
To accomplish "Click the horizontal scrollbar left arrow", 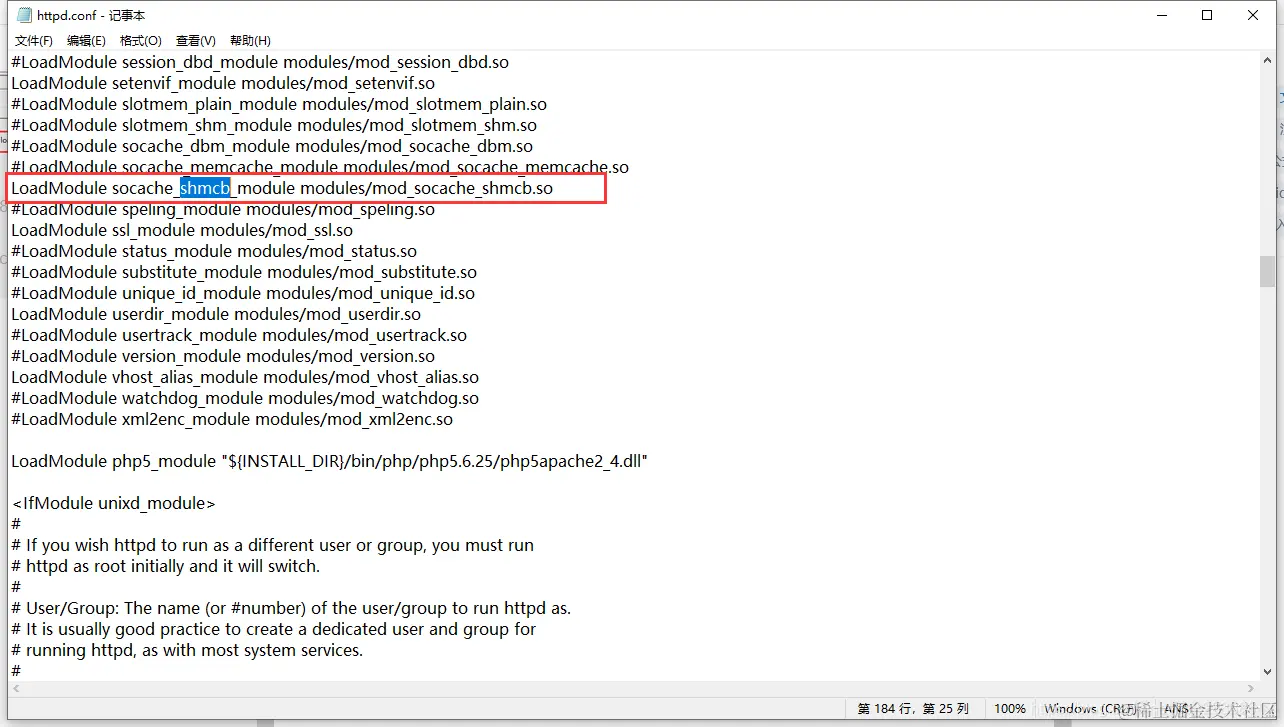I will coord(16,689).
